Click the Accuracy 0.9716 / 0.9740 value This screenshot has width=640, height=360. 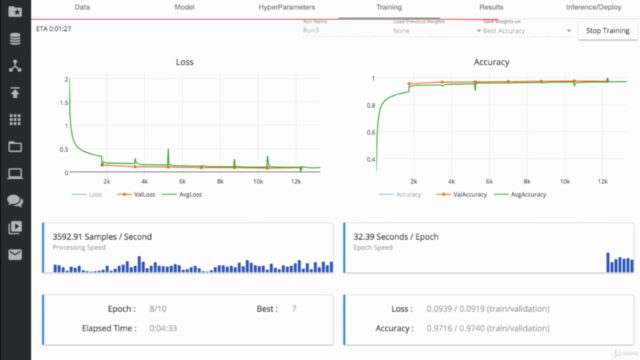488,328
